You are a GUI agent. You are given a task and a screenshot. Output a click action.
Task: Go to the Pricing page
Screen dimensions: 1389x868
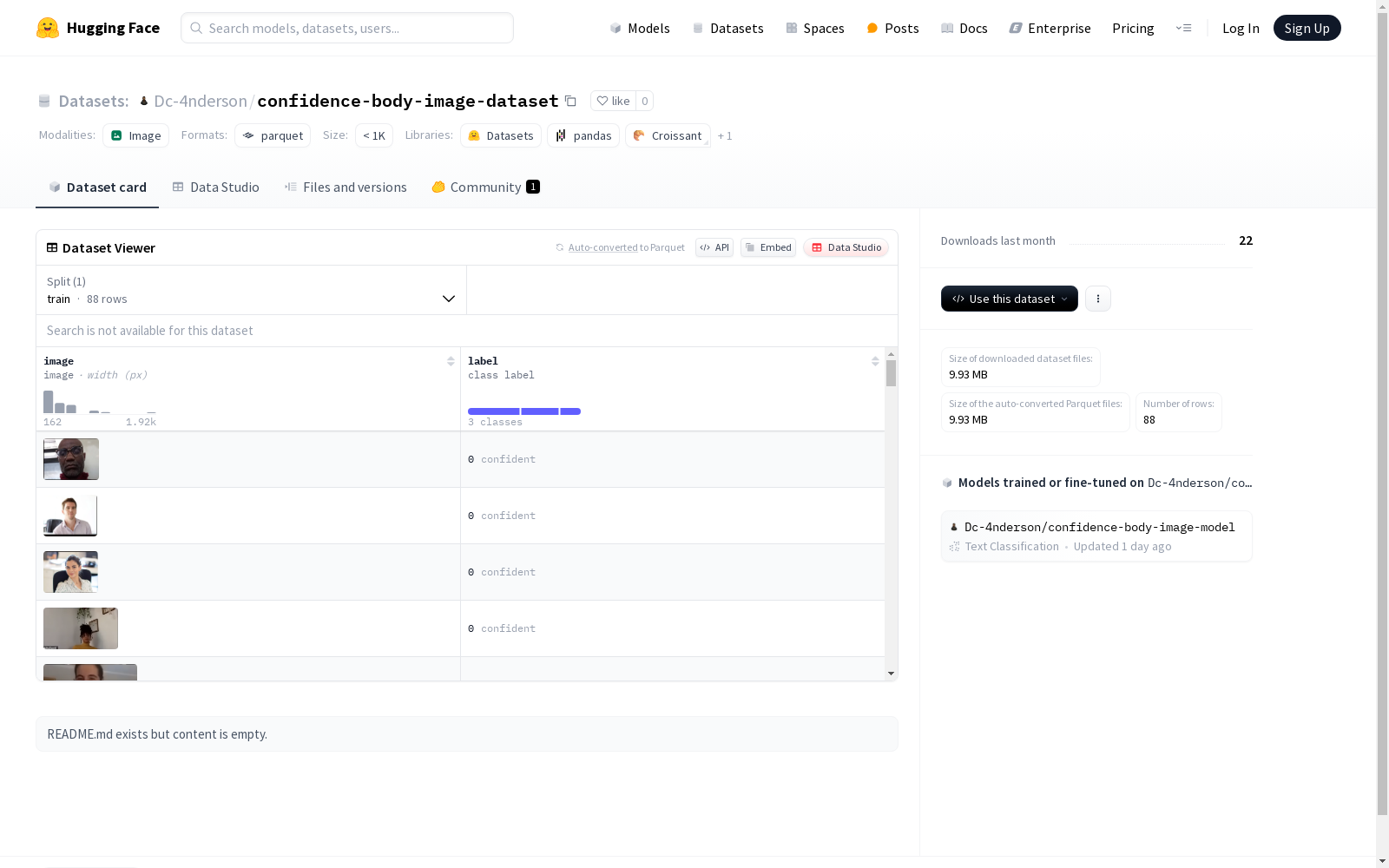[x=1133, y=28]
